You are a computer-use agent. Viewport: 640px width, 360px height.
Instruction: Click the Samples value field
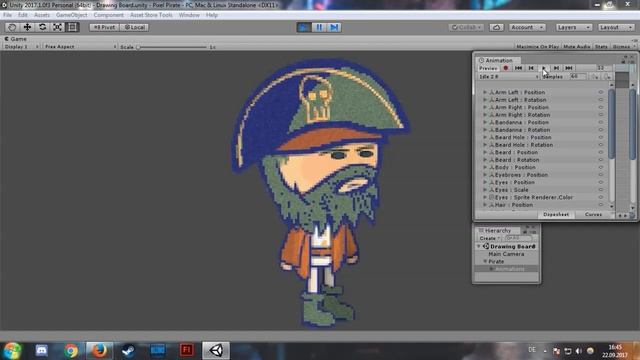(578, 77)
